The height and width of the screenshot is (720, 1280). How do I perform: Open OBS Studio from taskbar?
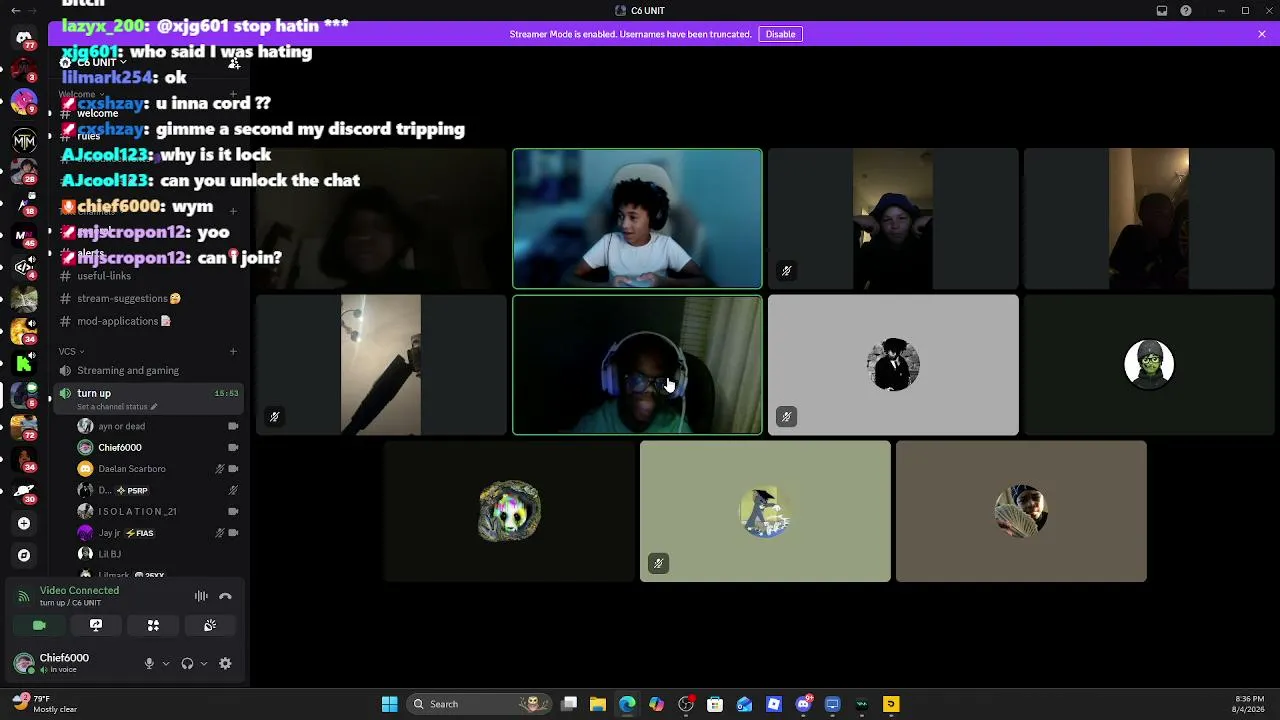[x=686, y=704]
